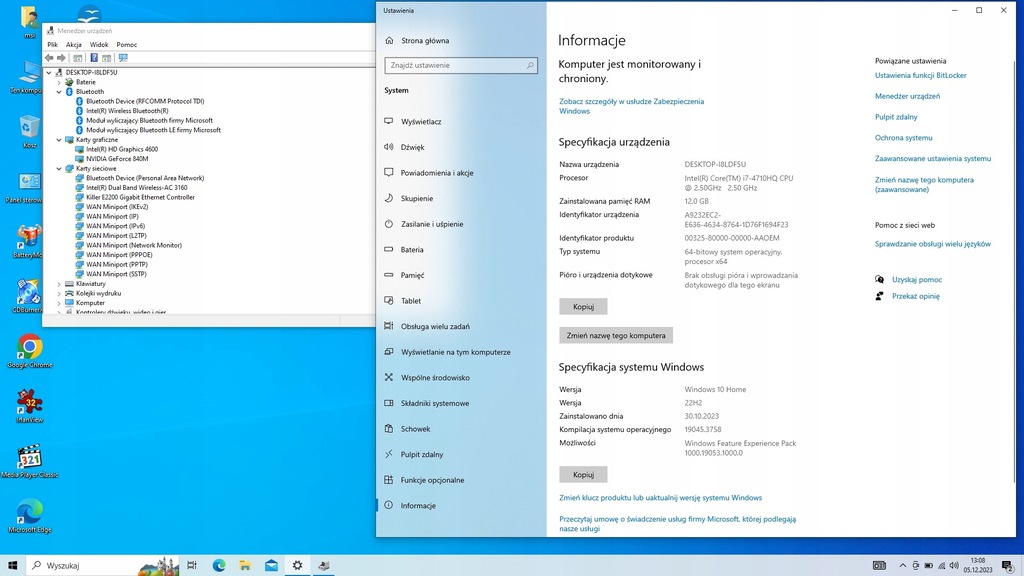
Task: Click Uzyskaj pomoc link
Action: pos(917,280)
